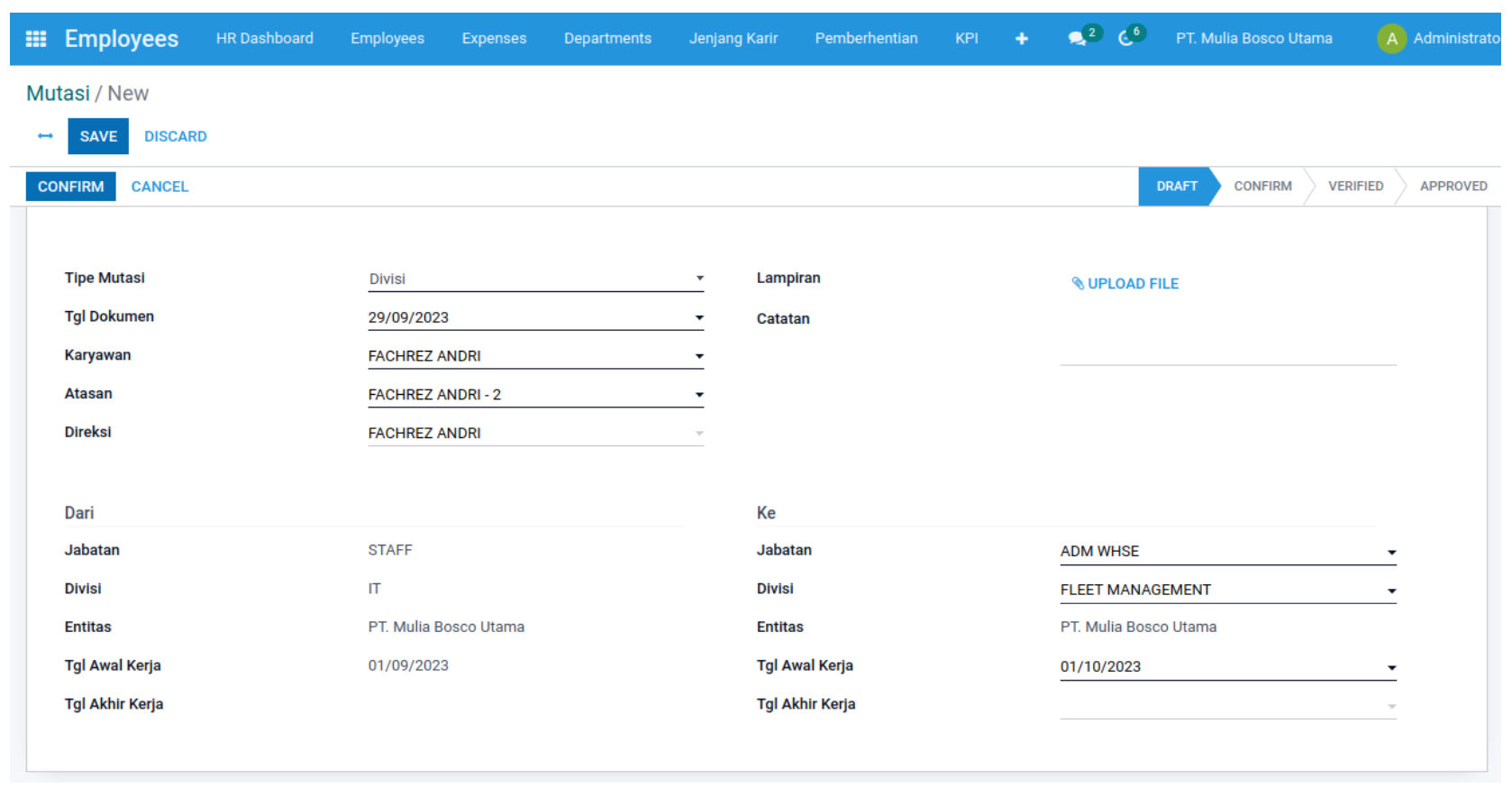Click the Catatan notes input field
Image resolution: width=1512 pixels, height=788 pixels.
(x=1227, y=341)
